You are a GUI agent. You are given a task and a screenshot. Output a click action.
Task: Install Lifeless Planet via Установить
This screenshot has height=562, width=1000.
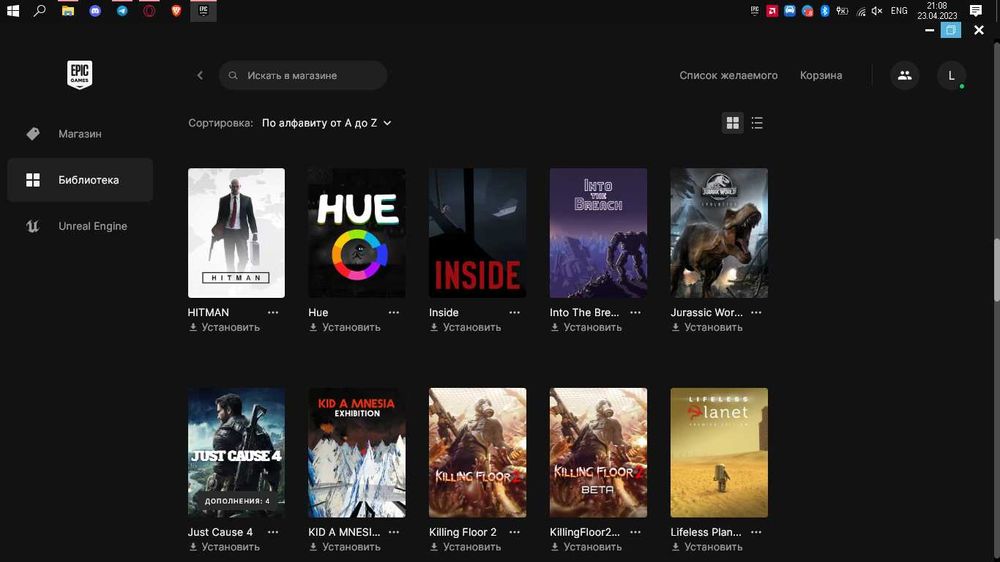point(707,547)
